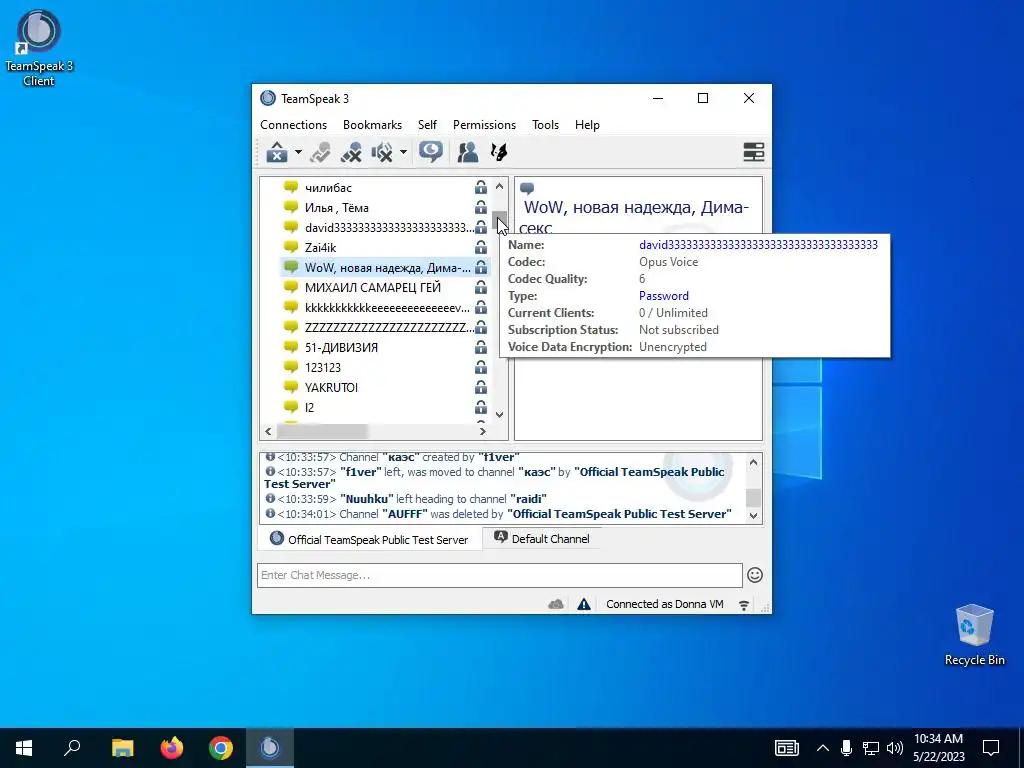Open the Help menu
This screenshot has height=768, width=1024.
tap(587, 125)
